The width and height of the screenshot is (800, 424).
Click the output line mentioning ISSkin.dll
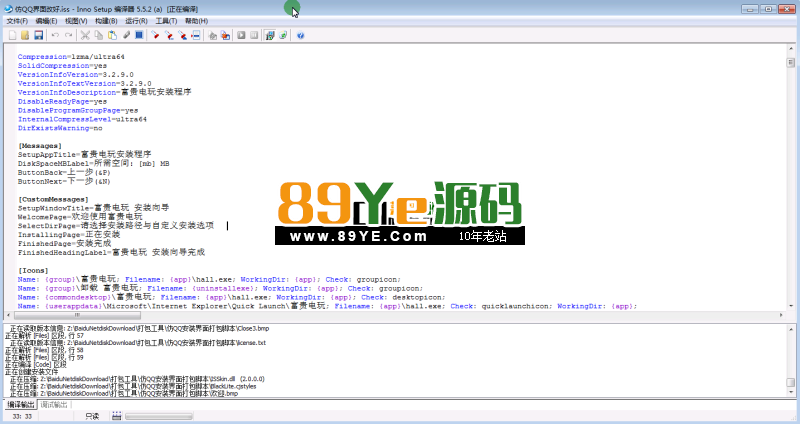coord(137,379)
